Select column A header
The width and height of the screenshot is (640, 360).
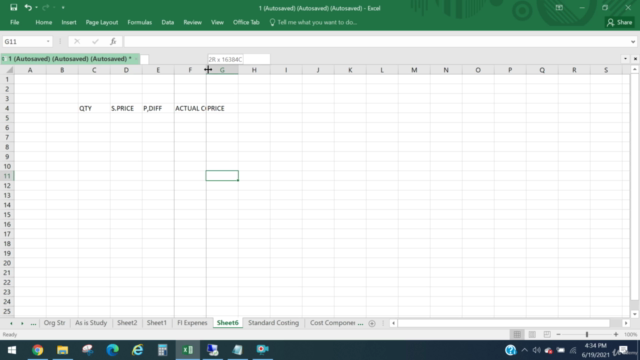point(30,70)
